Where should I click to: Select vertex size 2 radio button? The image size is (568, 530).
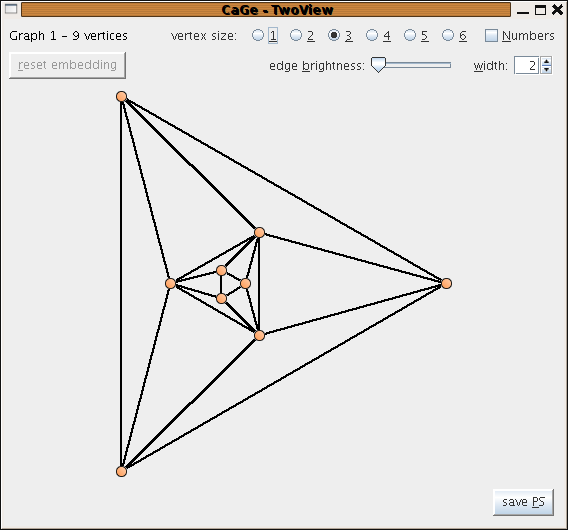[x=296, y=36]
